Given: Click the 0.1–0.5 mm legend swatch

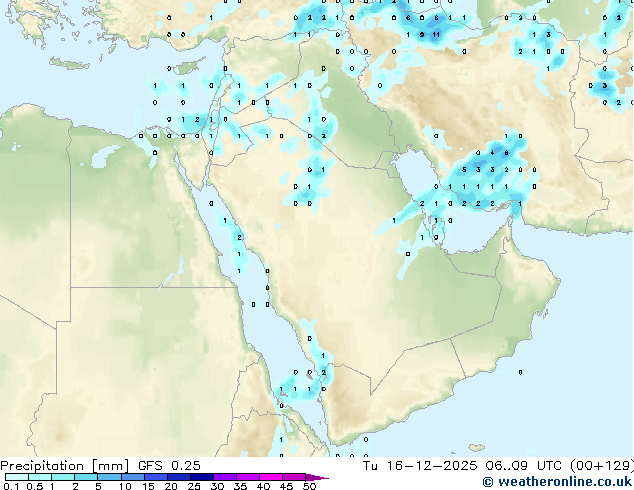Looking at the screenshot, I should coord(17,477).
